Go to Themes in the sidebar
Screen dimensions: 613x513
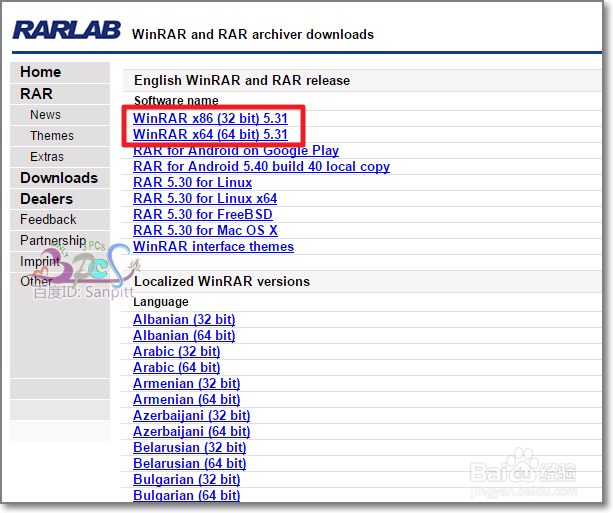pyautogui.click(x=52, y=136)
